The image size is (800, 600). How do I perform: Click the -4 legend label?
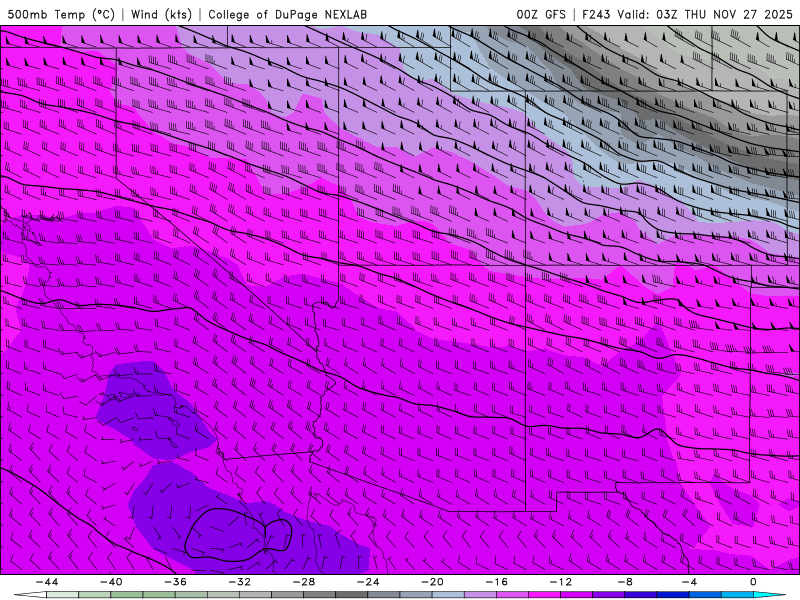689,582
